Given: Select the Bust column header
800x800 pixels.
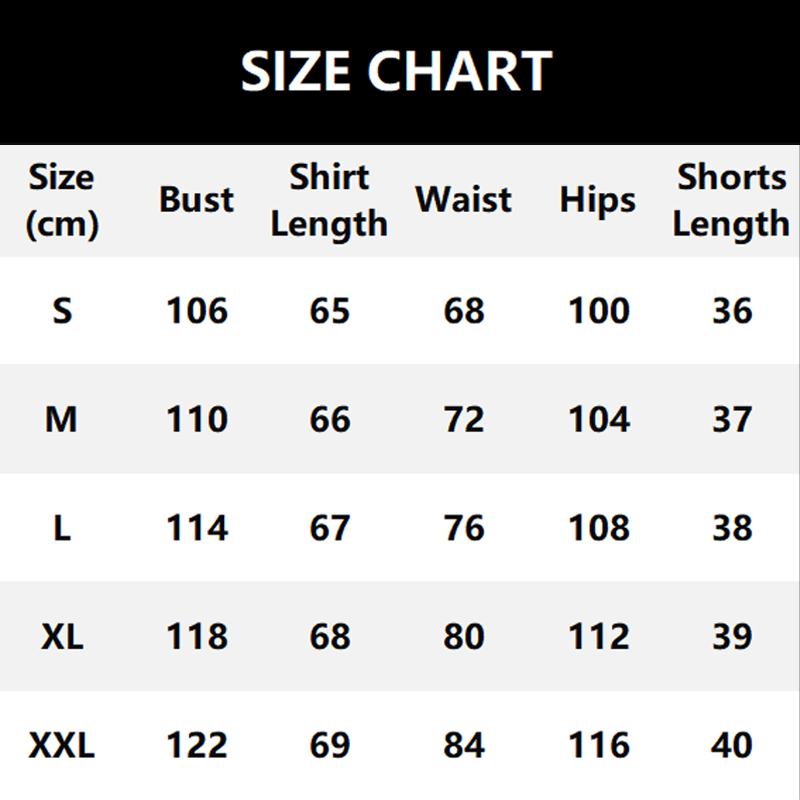Looking at the screenshot, I should pos(197,200).
